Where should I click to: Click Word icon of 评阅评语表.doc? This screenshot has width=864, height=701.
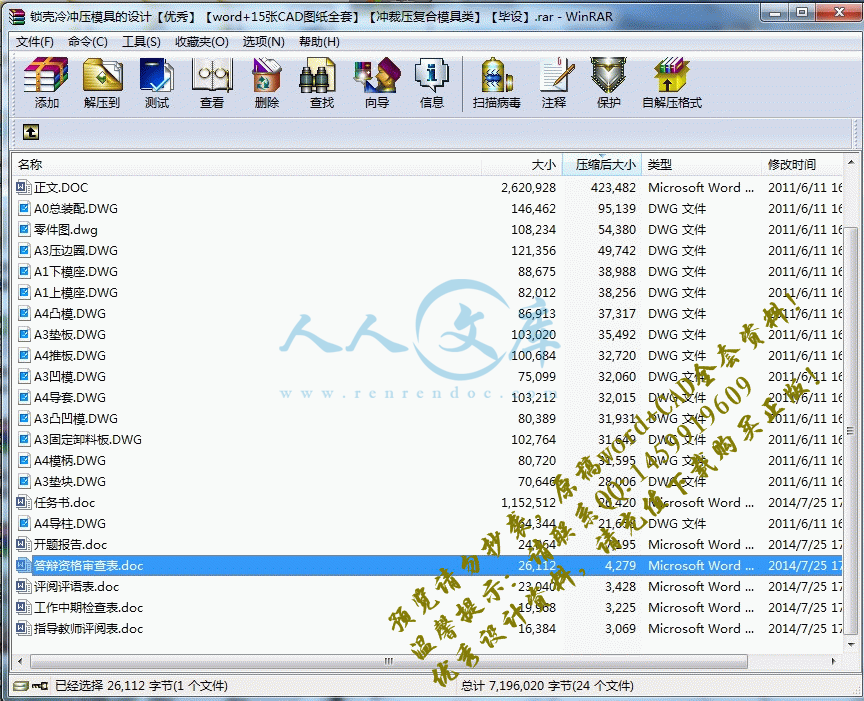(x=24, y=586)
